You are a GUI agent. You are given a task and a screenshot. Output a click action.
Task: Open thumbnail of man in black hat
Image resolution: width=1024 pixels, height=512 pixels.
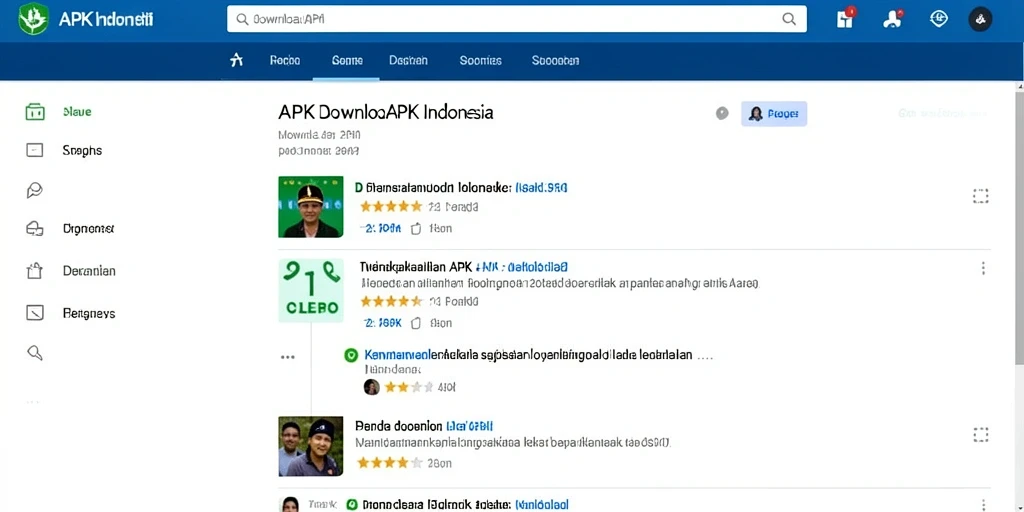(310, 206)
